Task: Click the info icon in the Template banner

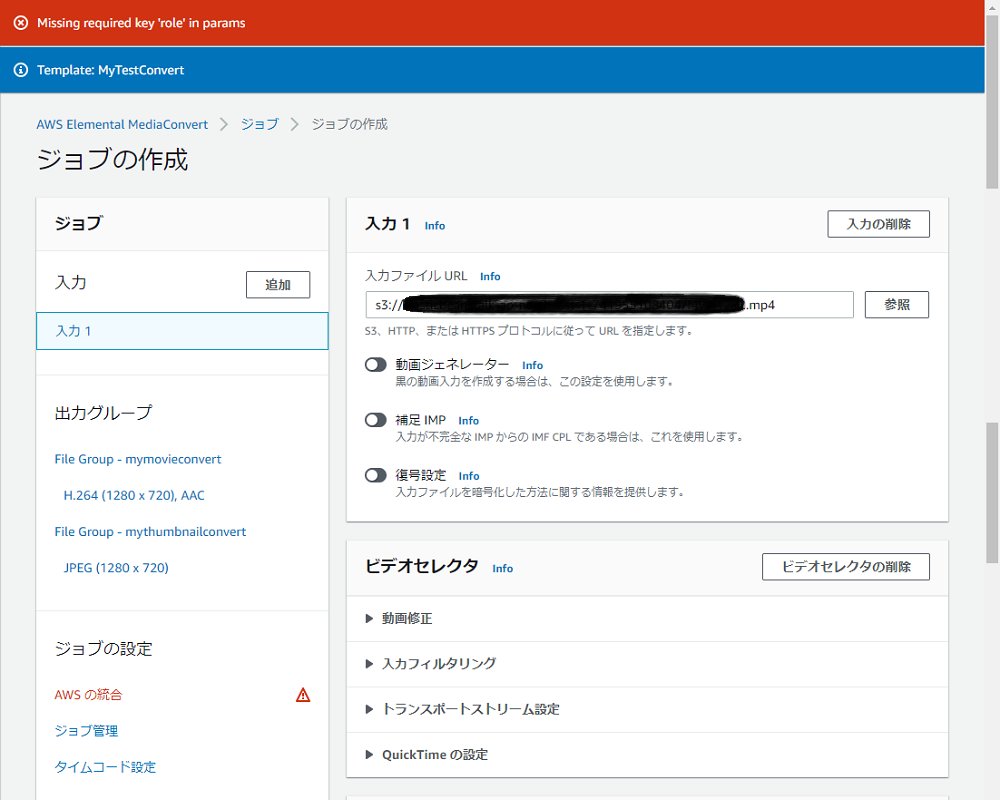Action: [x=21, y=70]
